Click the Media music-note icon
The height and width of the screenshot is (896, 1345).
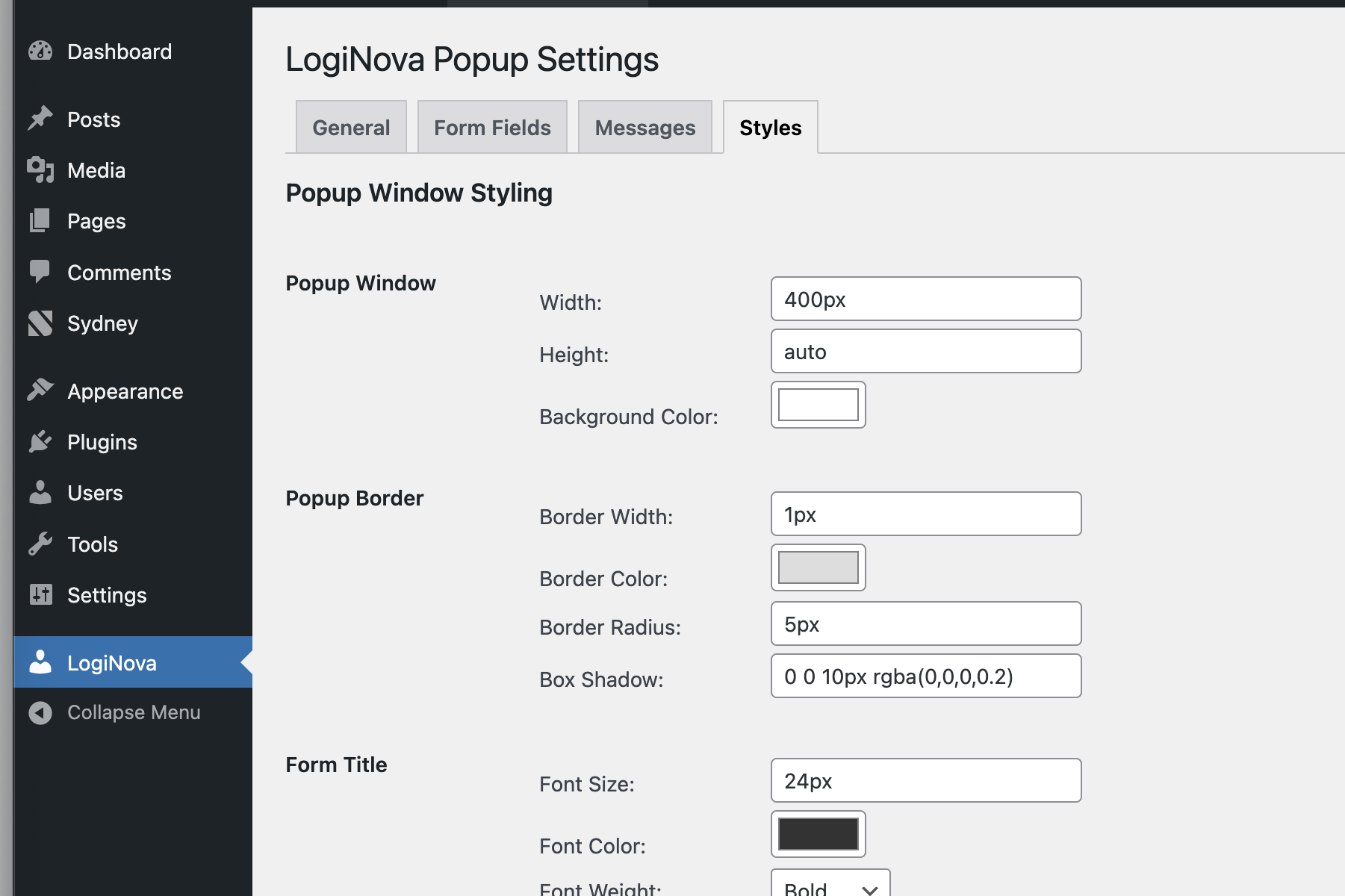[x=40, y=169]
